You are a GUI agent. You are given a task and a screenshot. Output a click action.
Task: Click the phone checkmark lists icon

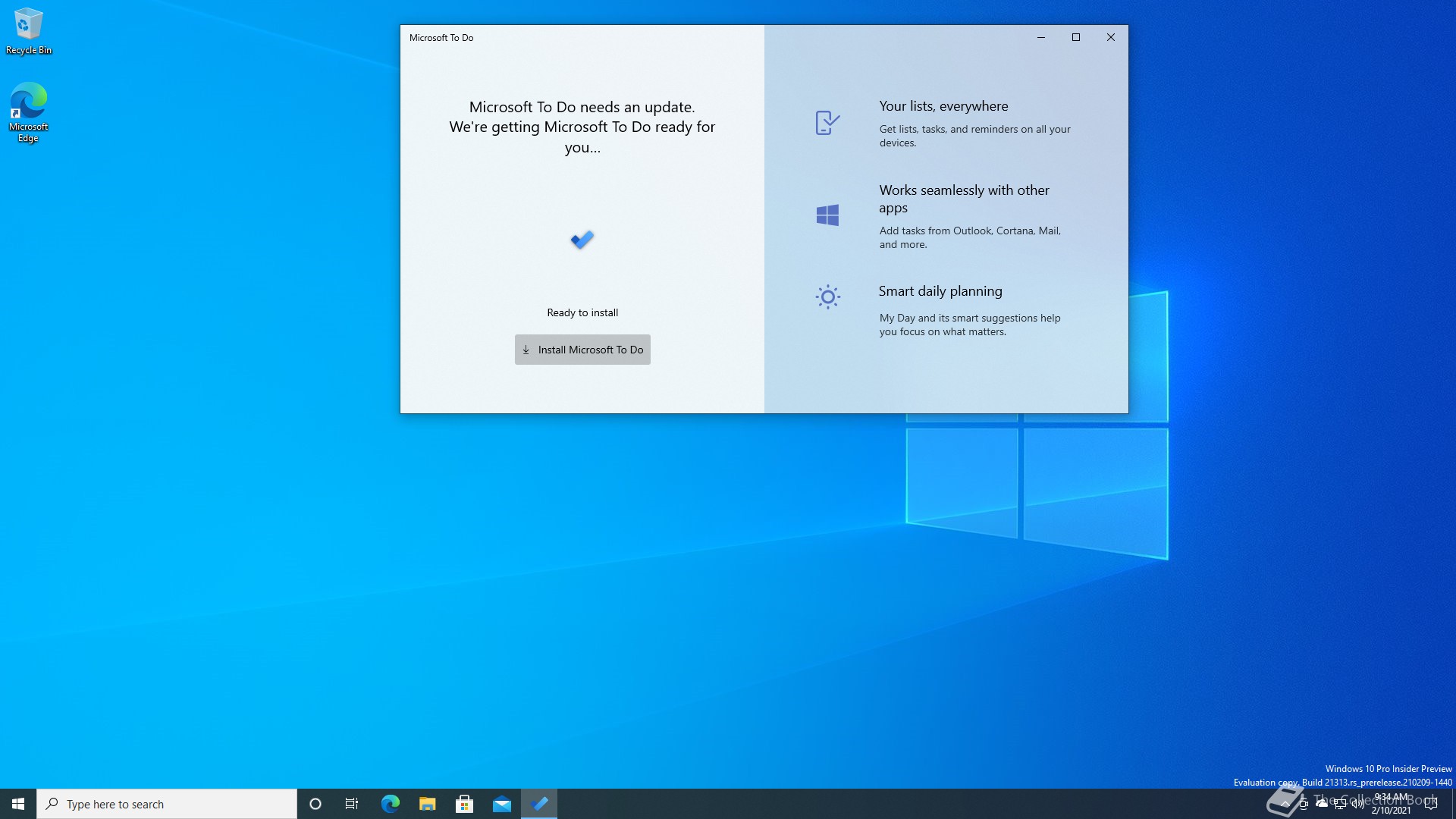coord(827,122)
